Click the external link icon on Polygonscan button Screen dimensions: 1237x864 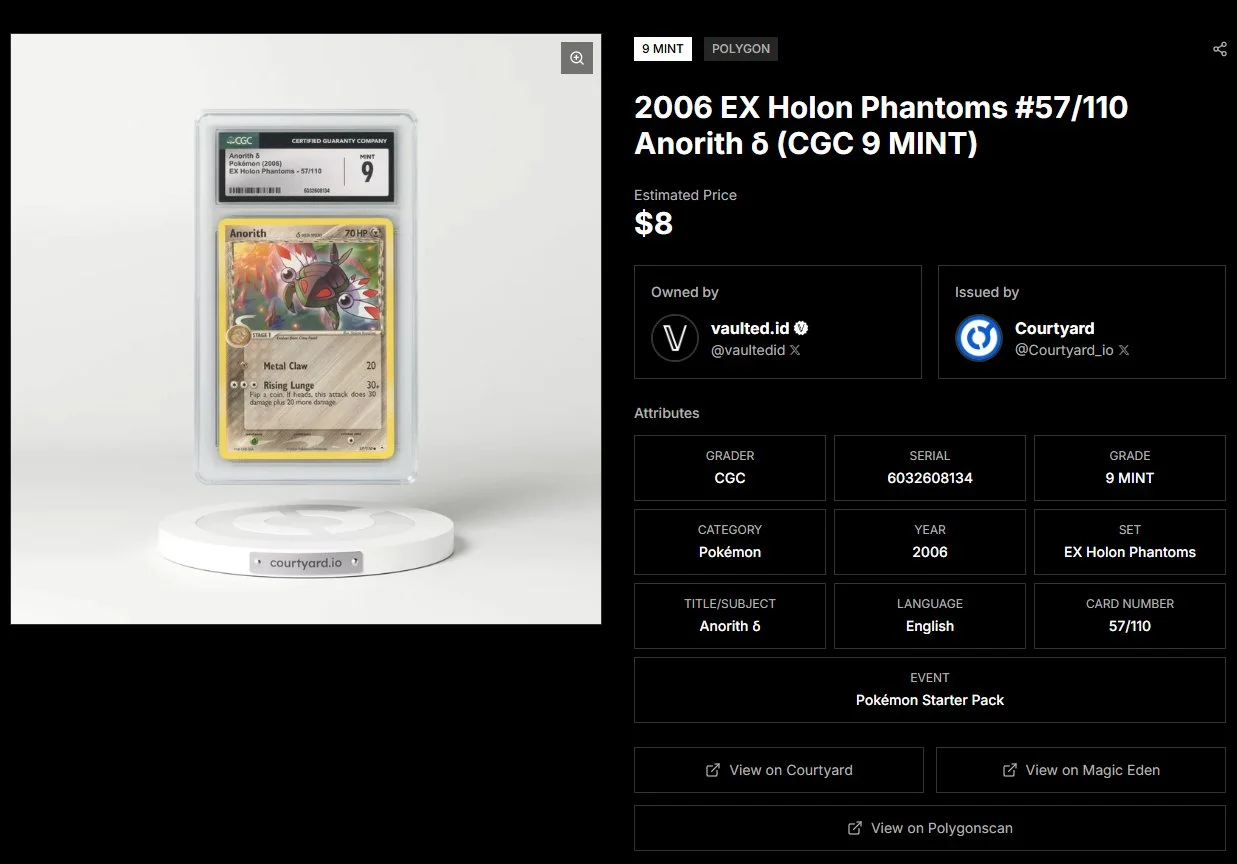tap(855, 828)
